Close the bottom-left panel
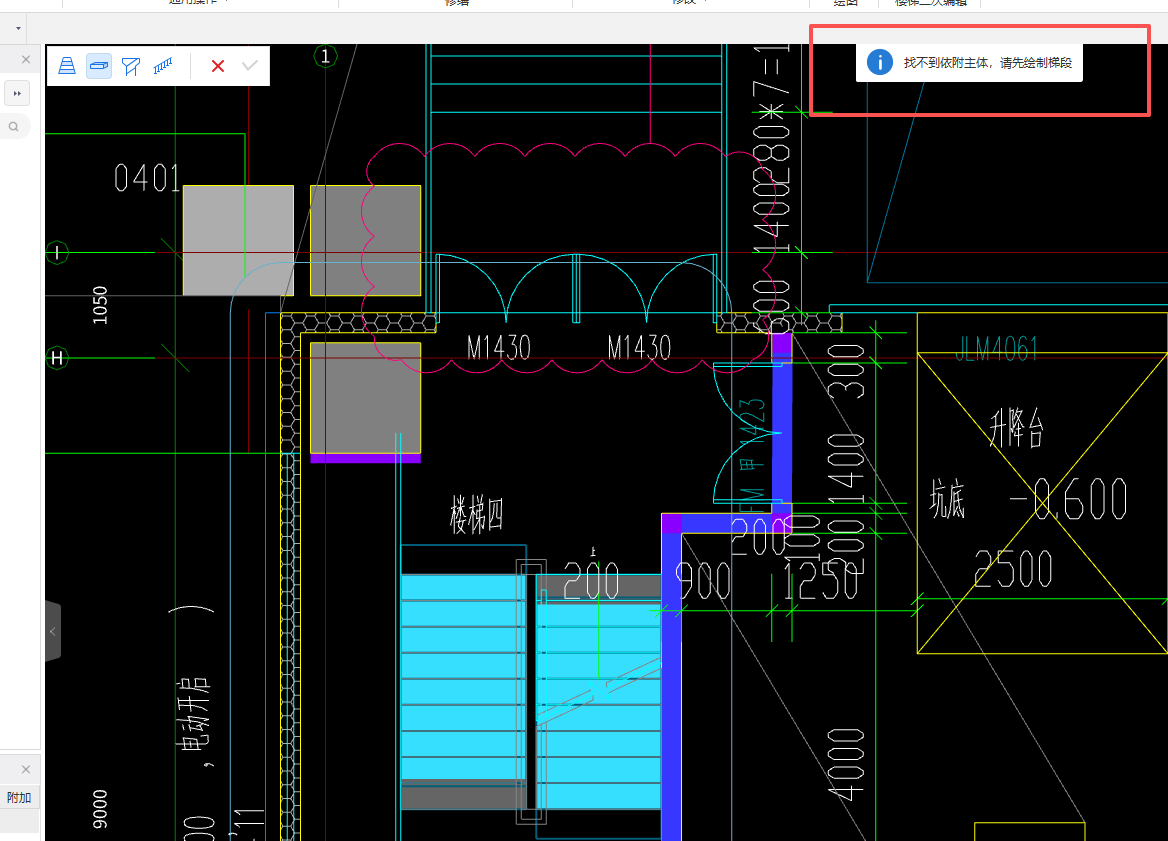This screenshot has height=841, width=1168. (26, 769)
